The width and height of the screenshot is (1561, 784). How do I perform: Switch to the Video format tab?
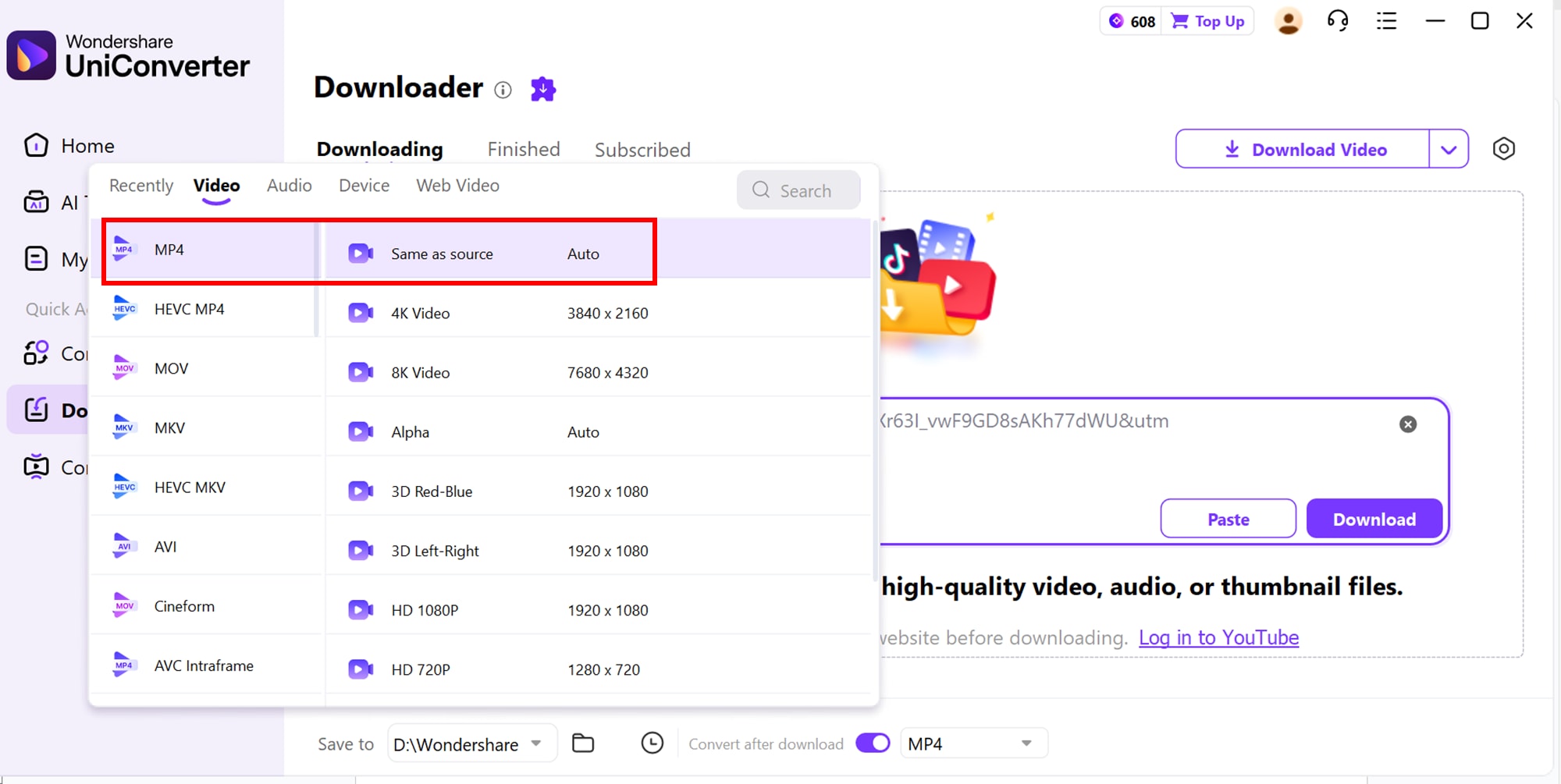coord(216,186)
